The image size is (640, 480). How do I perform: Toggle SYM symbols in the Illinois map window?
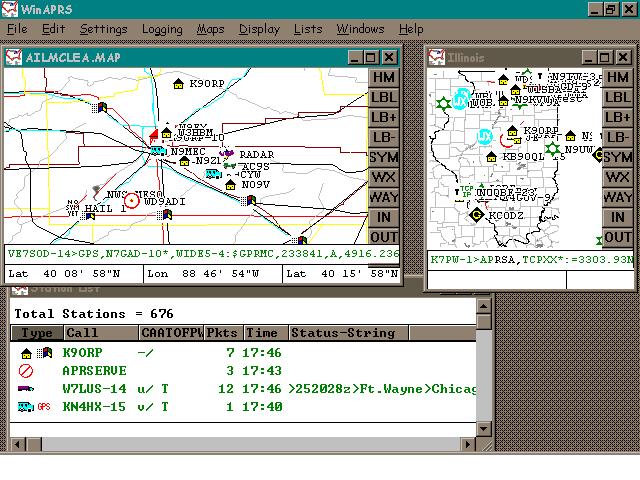617,157
